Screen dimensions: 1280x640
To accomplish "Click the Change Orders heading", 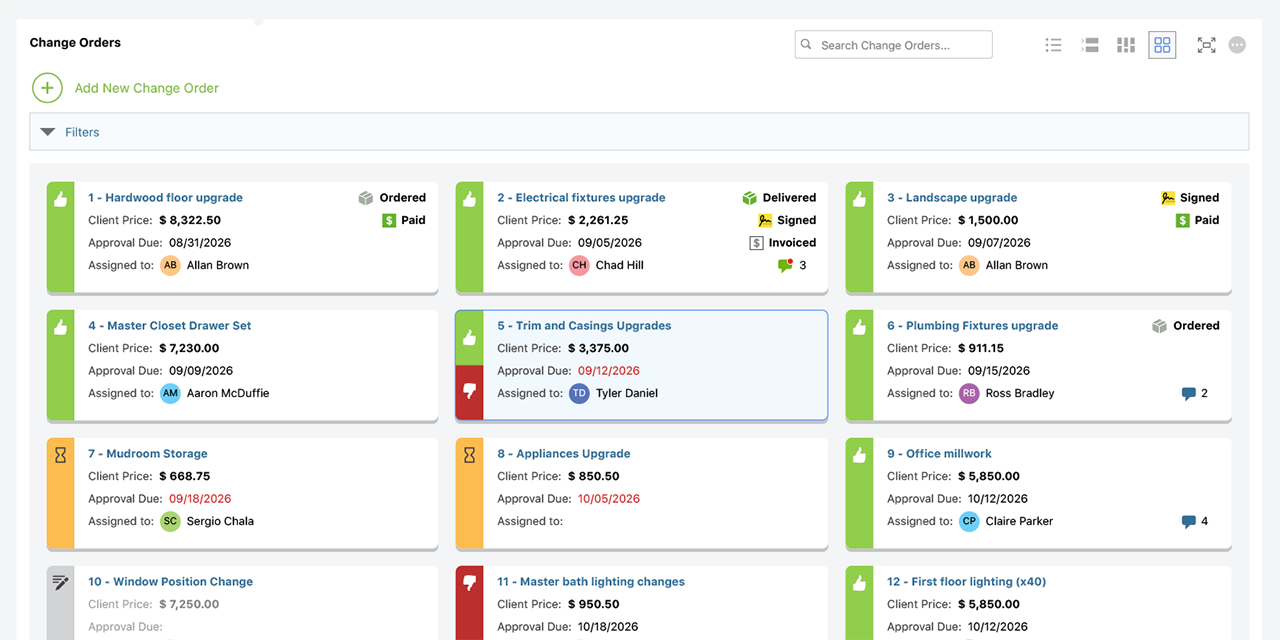I will coord(75,43).
